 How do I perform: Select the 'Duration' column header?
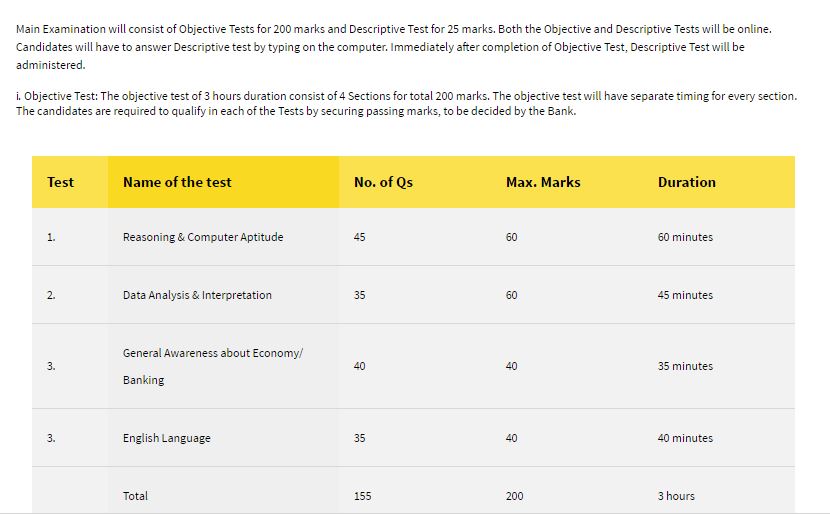(x=719, y=182)
